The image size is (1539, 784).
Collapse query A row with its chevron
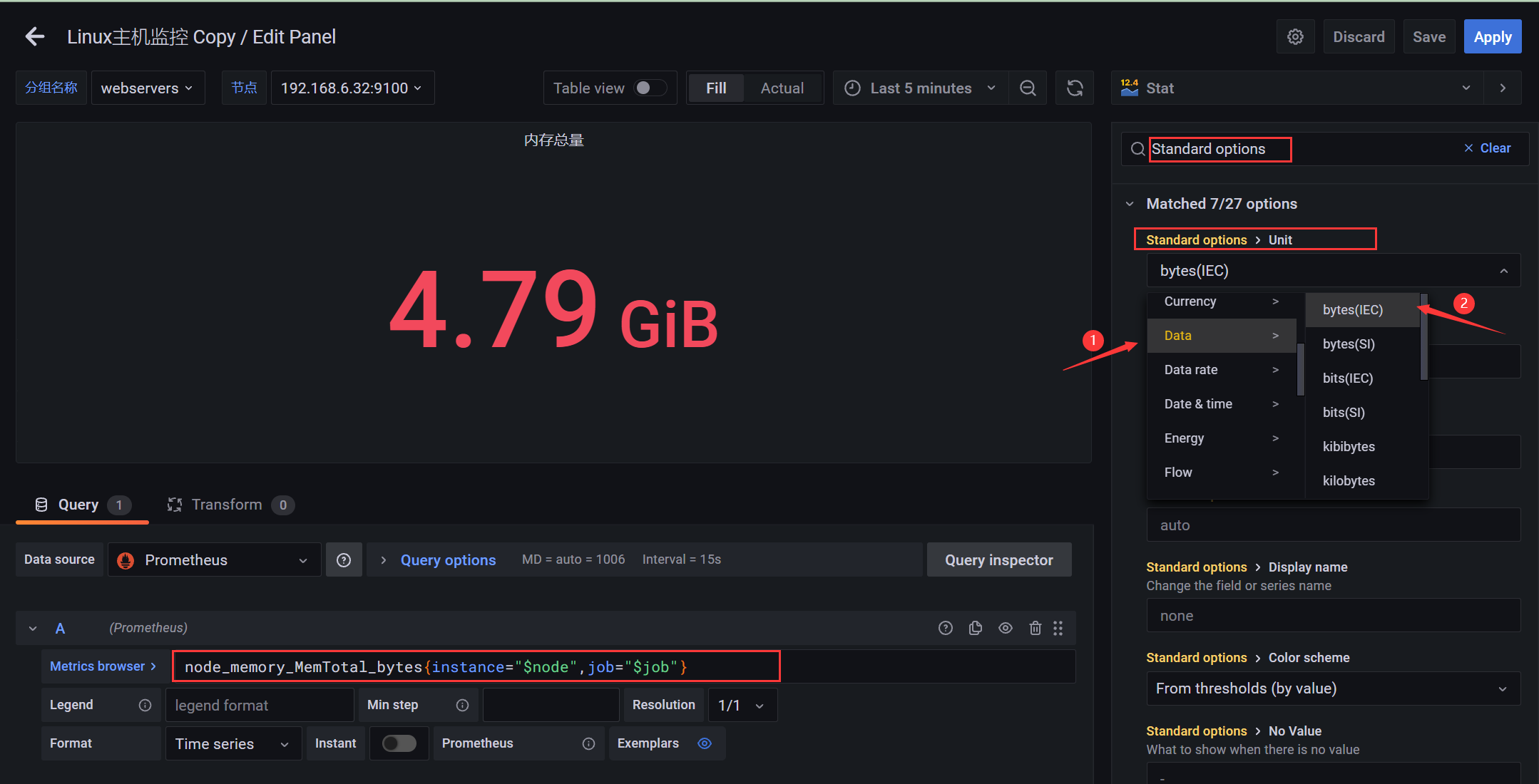coord(33,628)
